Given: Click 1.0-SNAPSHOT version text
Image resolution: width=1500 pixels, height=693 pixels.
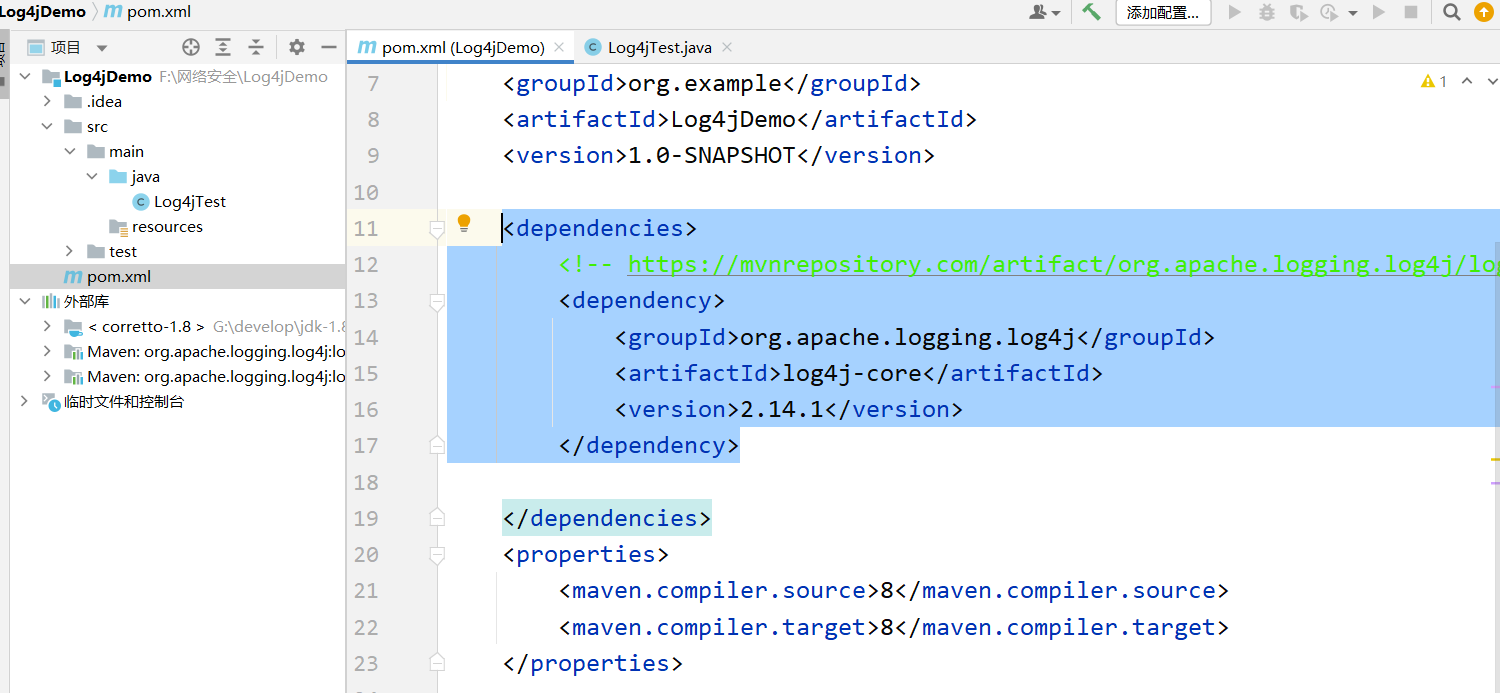Looking at the screenshot, I should coord(711,155).
